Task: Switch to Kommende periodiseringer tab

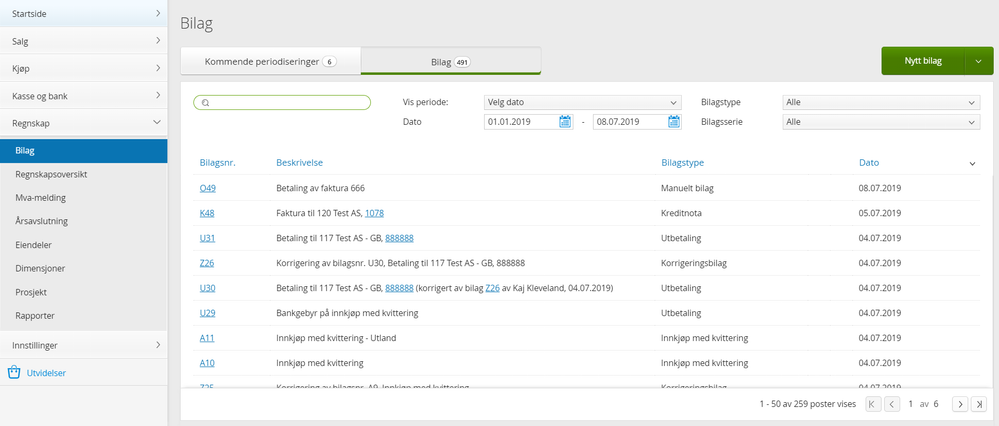Action: 271,62
